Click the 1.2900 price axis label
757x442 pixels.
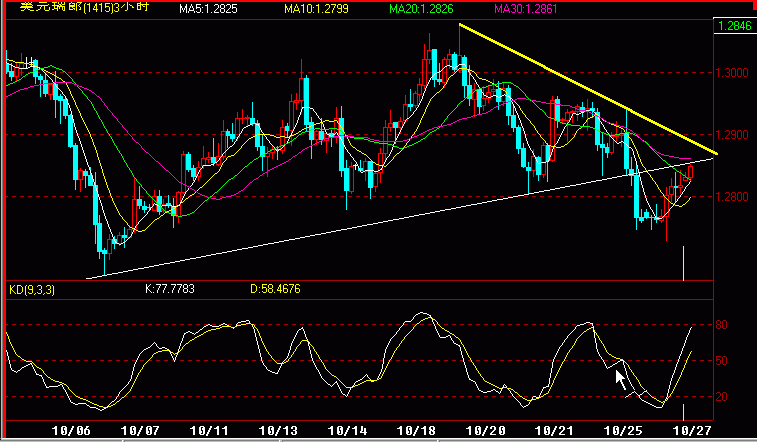[x=732, y=135]
